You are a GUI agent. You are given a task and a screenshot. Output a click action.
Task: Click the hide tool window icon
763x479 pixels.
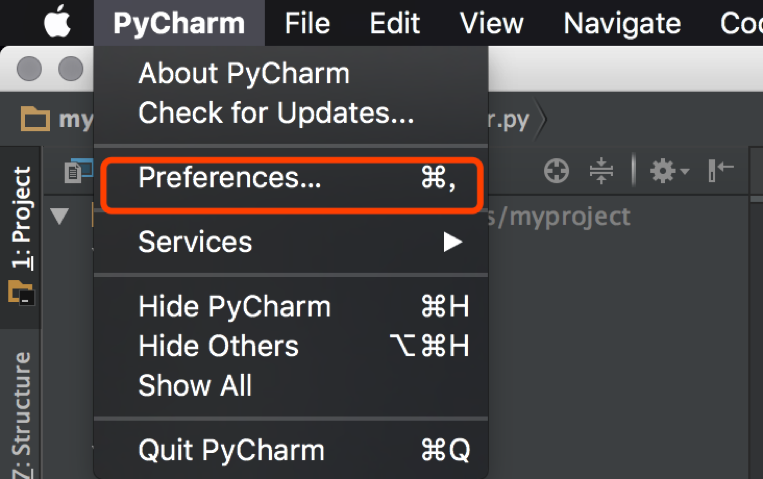point(721,170)
